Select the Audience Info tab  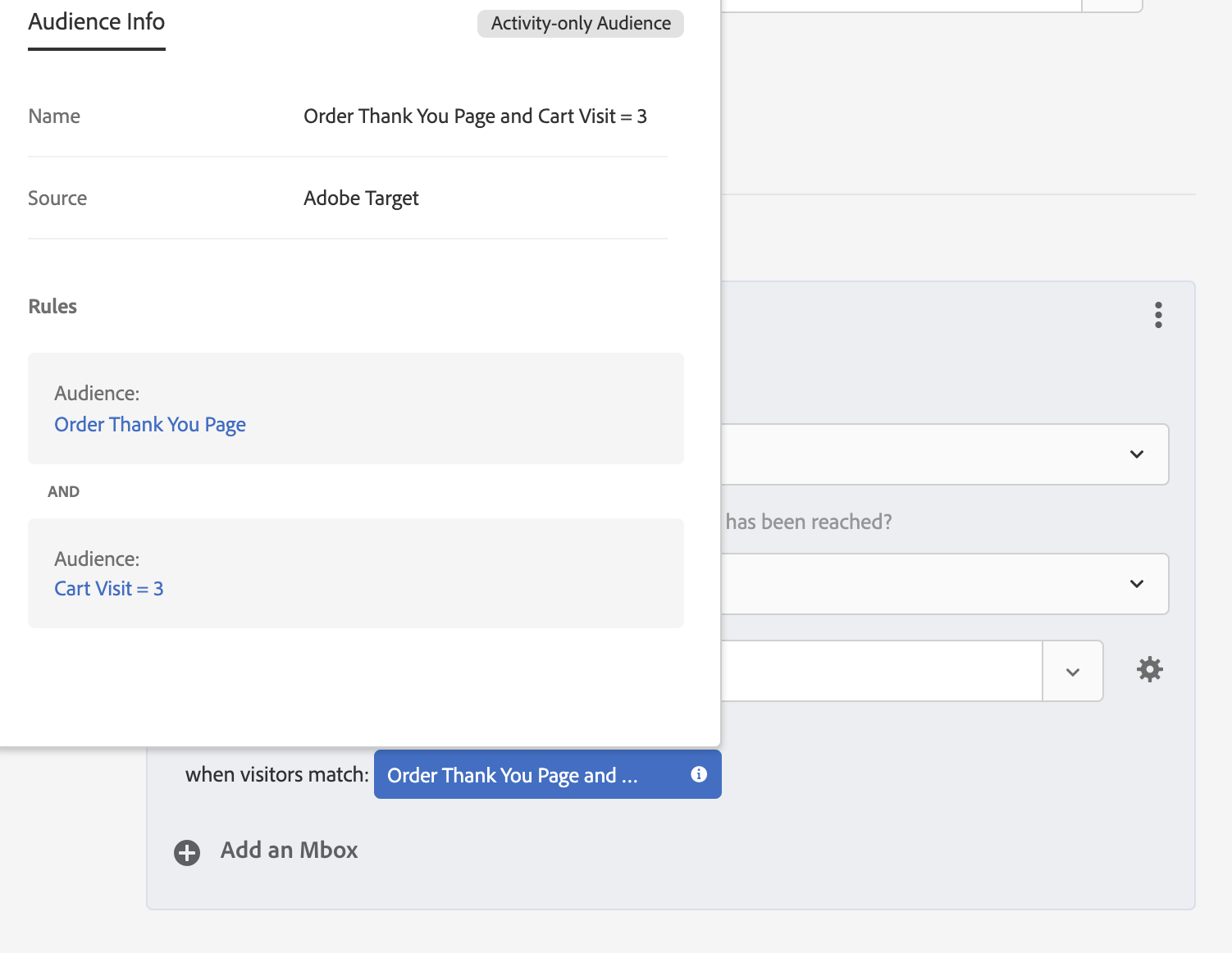(97, 22)
